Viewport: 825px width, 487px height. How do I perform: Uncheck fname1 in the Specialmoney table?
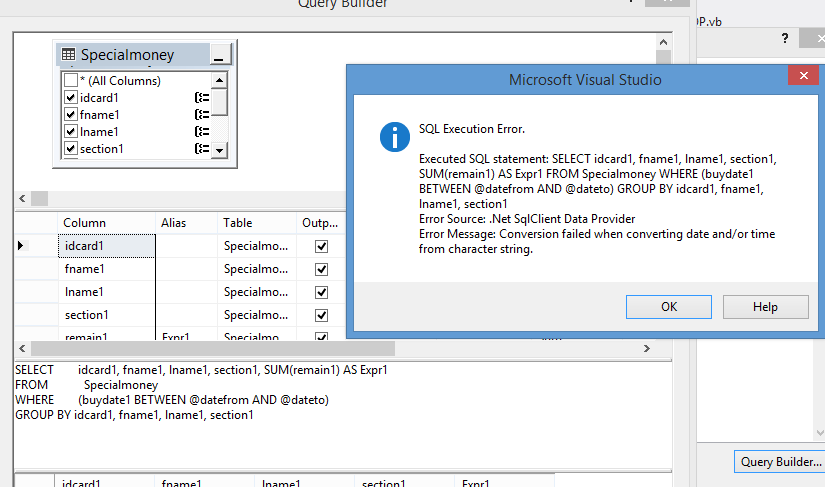tap(71, 115)
